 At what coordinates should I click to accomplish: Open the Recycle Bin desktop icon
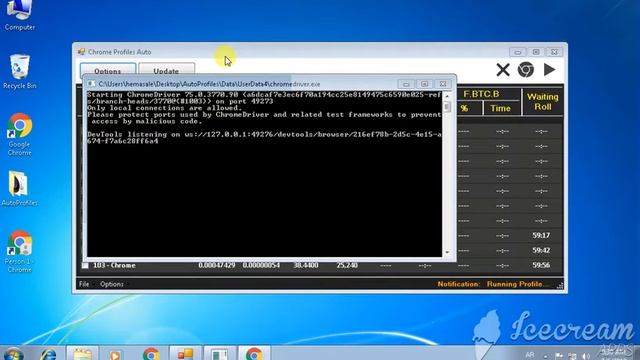pyautogui.click(x=20, y=72)
